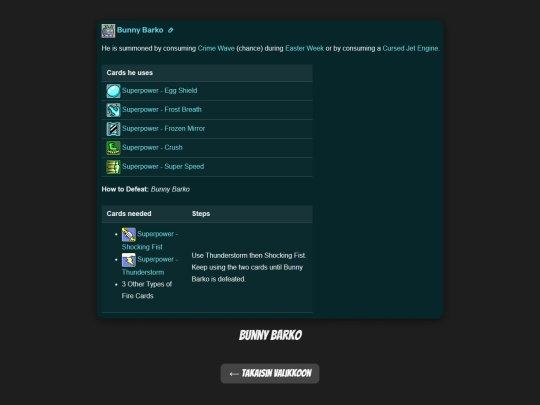540x405 pixels.
Task: Click the Frozen Mirror card icon
Action: (x=113, y=129)
